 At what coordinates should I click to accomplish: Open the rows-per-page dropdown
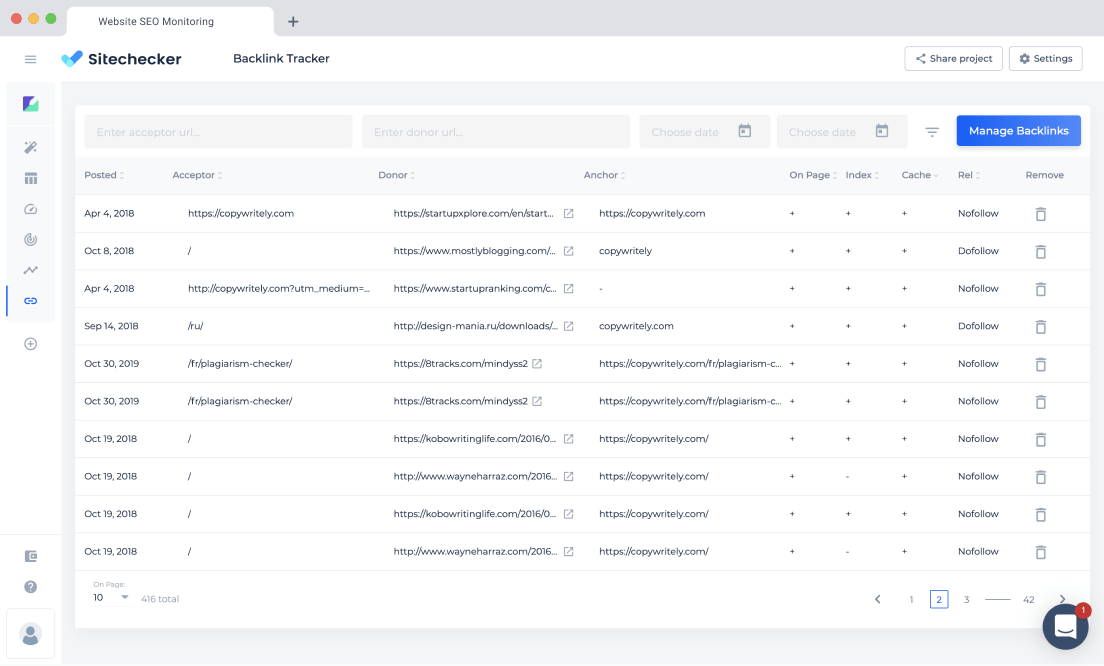111,598
